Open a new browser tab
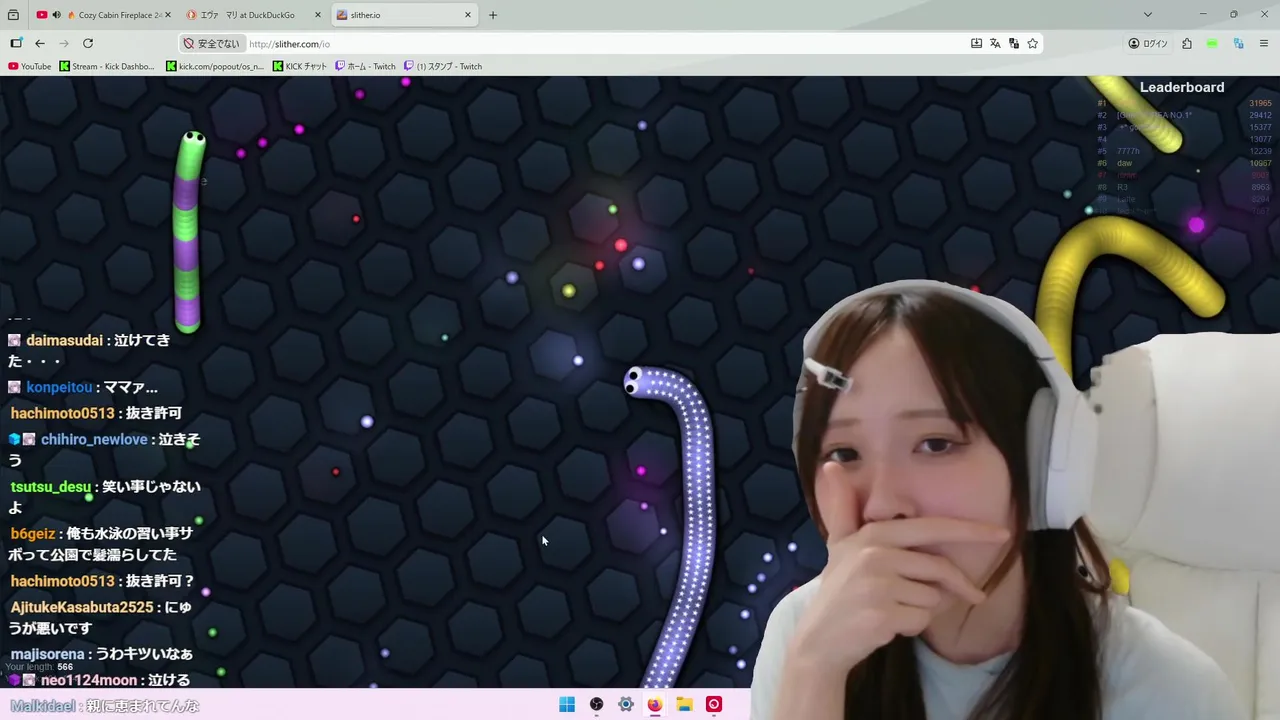The height and width of the screenshot is (720, 1280). click(x=493, y=15)
